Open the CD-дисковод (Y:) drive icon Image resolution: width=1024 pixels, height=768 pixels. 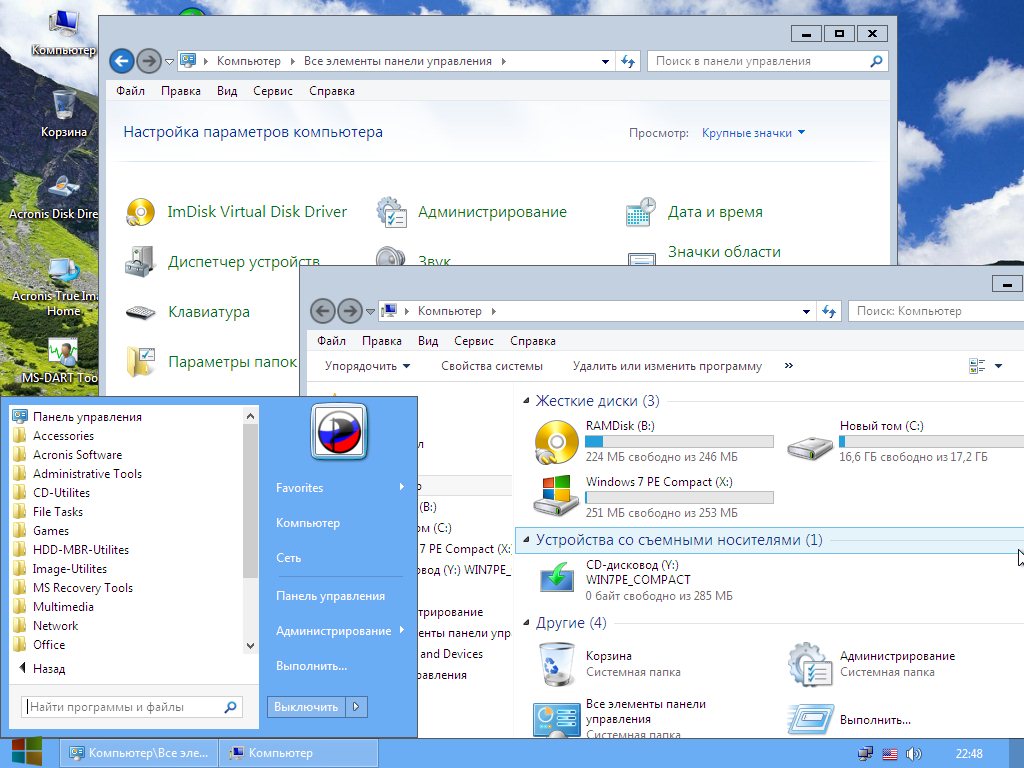(556, 579)
